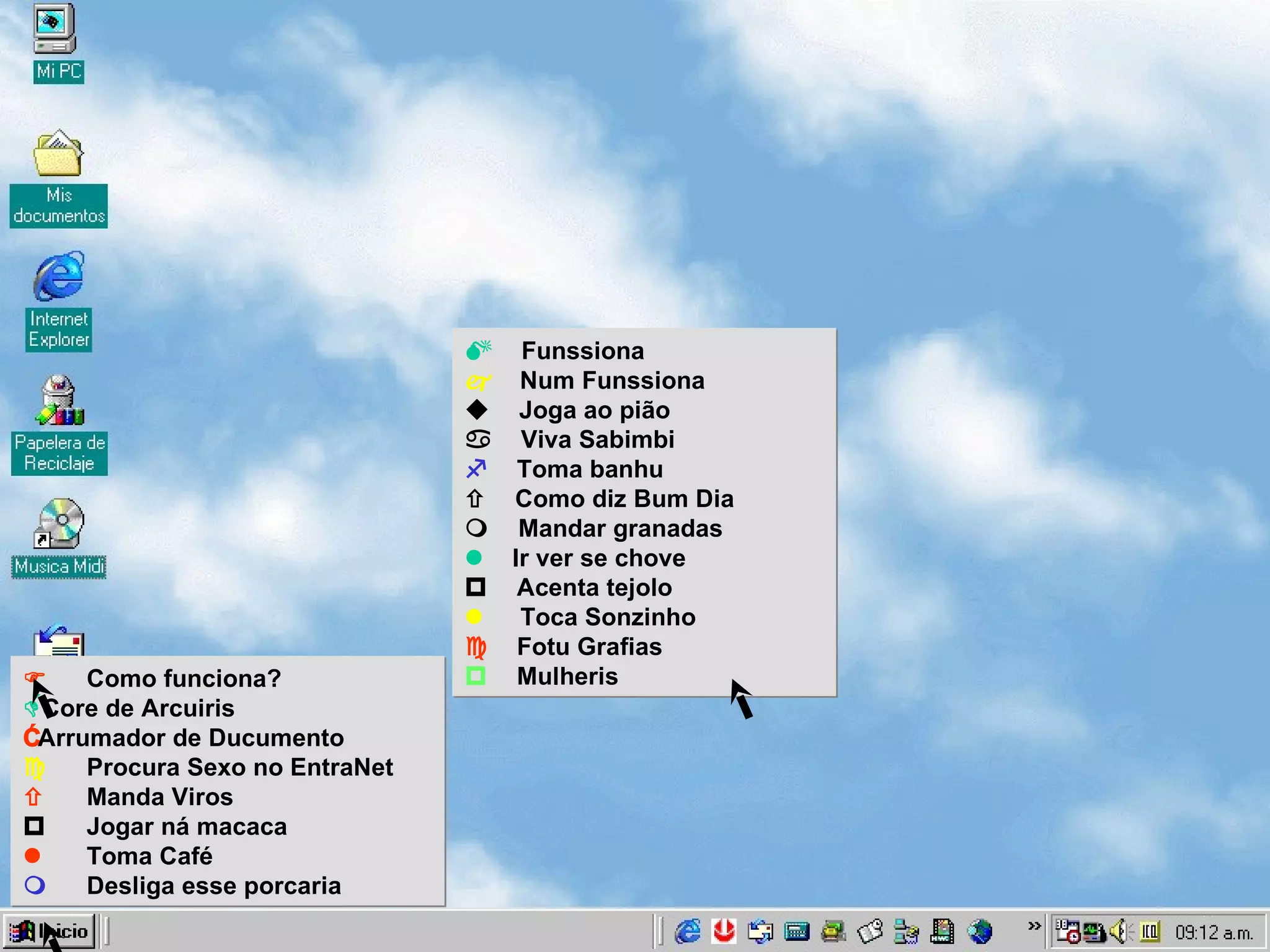The width and height of the screenshot is (1270, 952).
Task: Select 'Procura Sexo no EntraNet' item
Action: pos(239,767)
